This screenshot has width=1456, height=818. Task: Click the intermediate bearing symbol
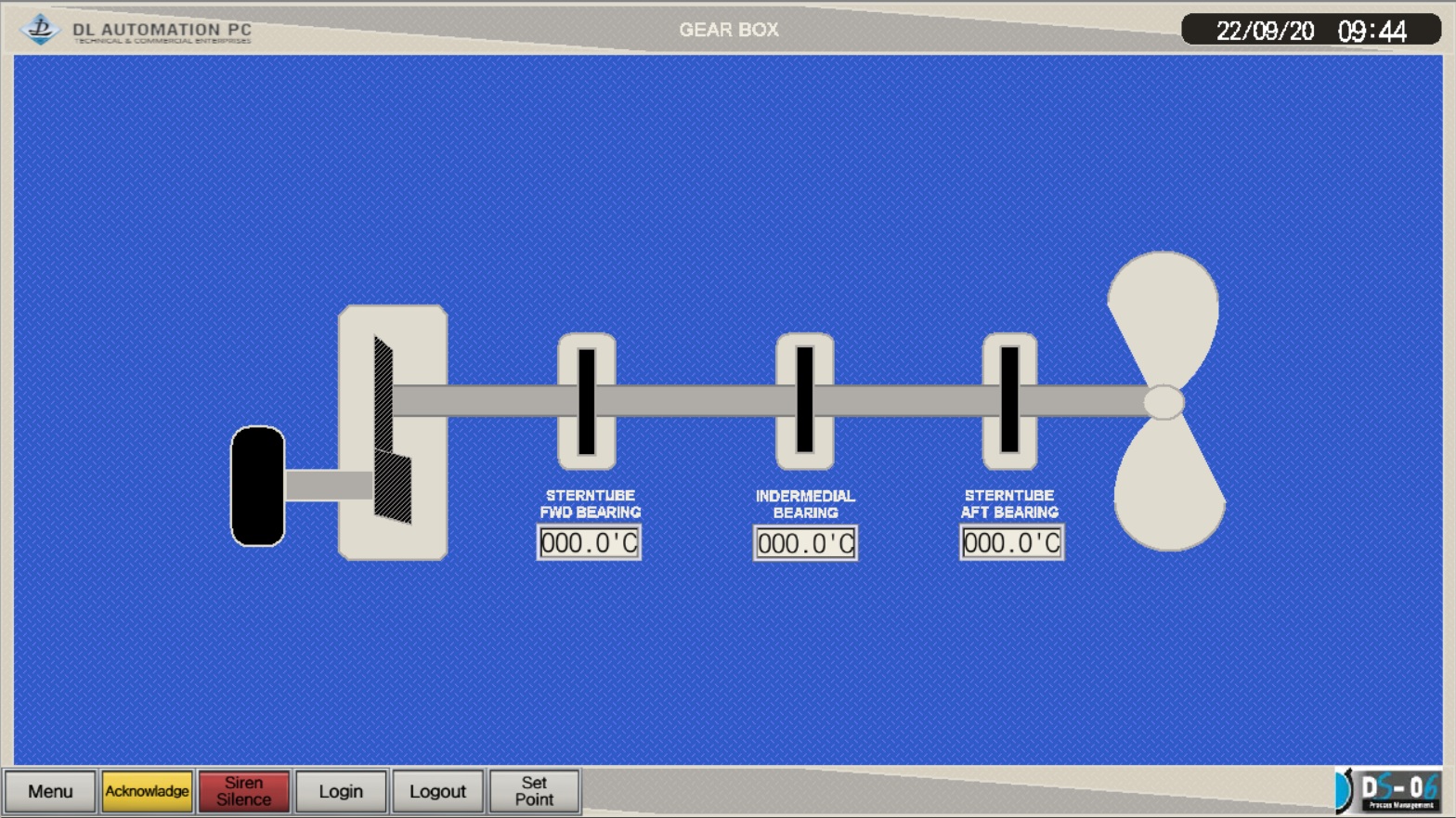pyautogui.click(x=804, y=401)
